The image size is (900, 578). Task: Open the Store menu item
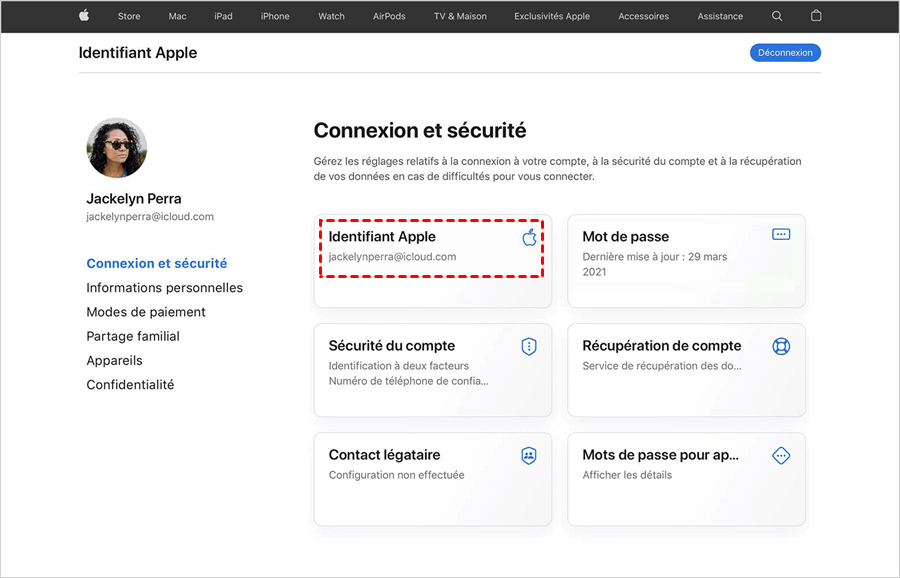[129, 17]
